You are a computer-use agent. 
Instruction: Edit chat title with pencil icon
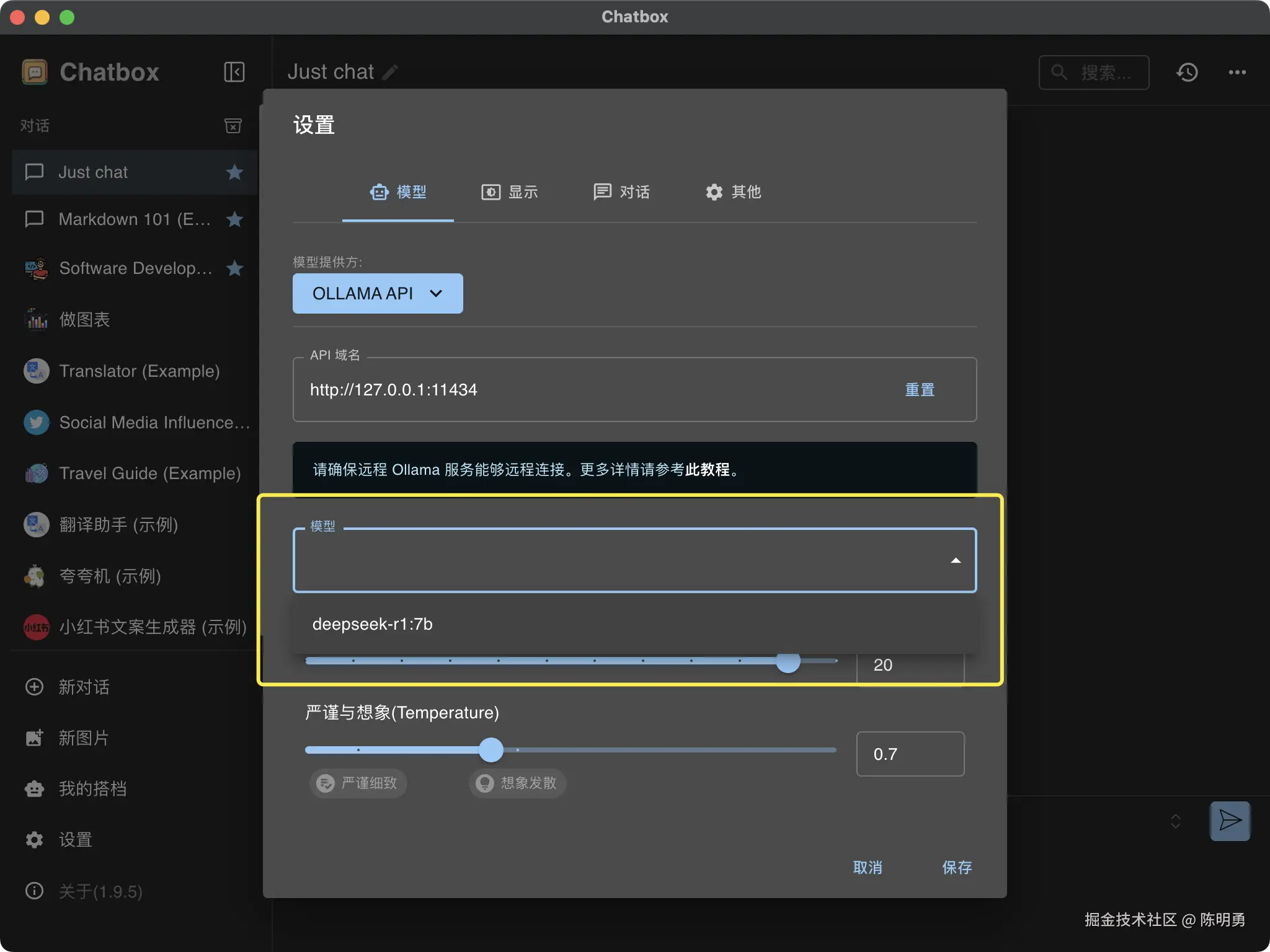tap(390, 73)
